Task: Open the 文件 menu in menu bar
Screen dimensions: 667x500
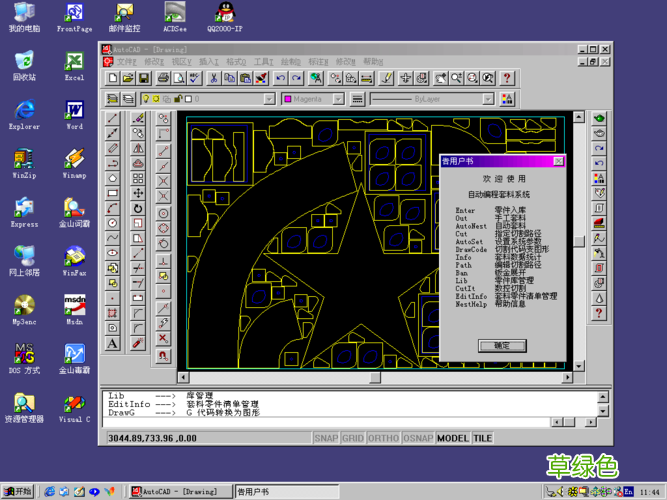Action: [127, 62]
